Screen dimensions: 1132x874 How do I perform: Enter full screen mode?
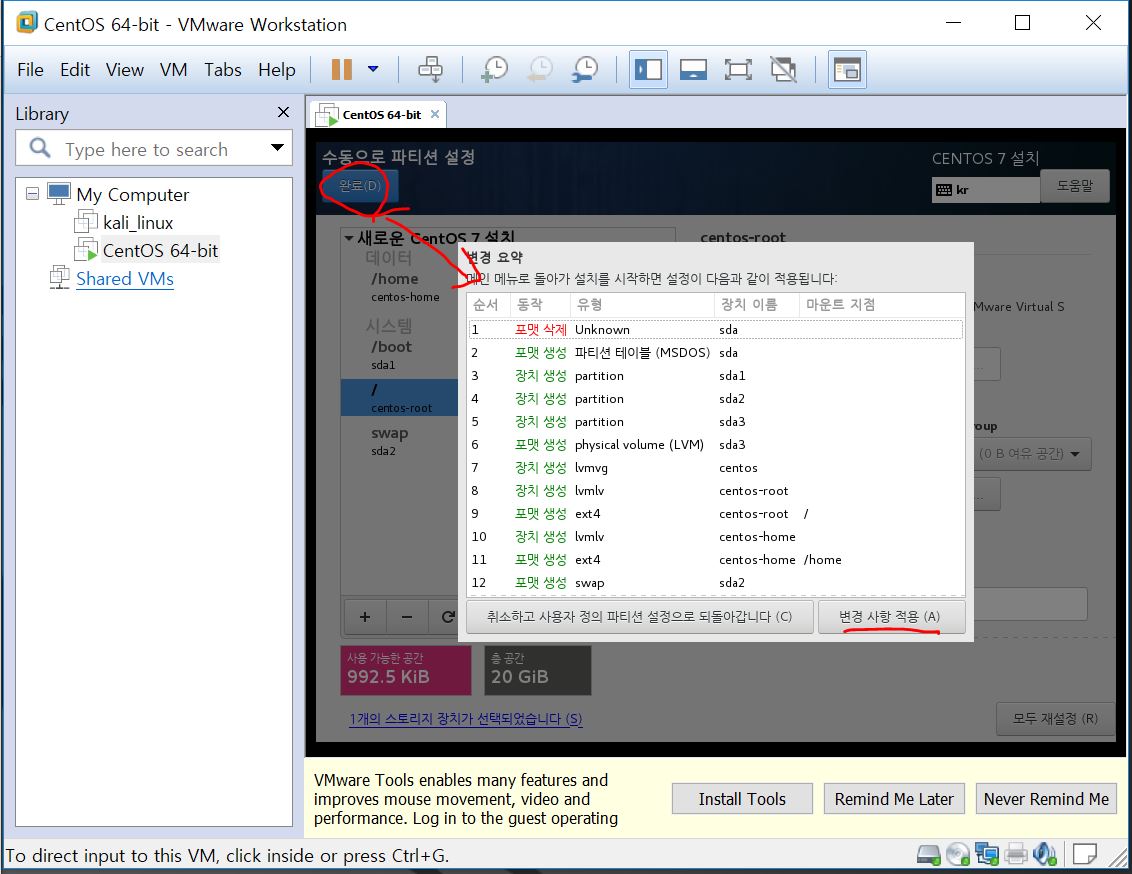pyautogui.click(x=738, y=70)
